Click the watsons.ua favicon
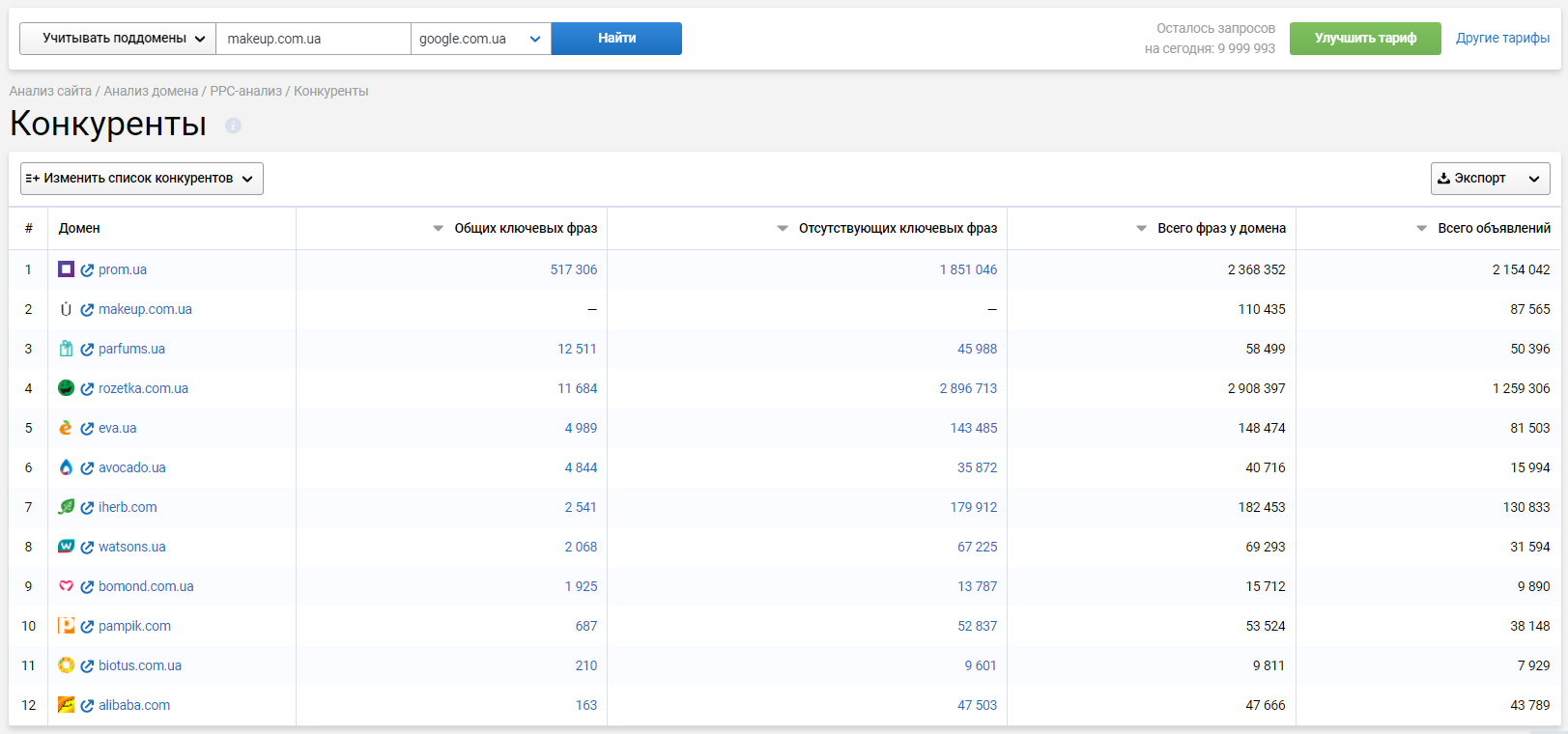The width and height of the screenshot is (1568, 734). click(x=66, y=546)
